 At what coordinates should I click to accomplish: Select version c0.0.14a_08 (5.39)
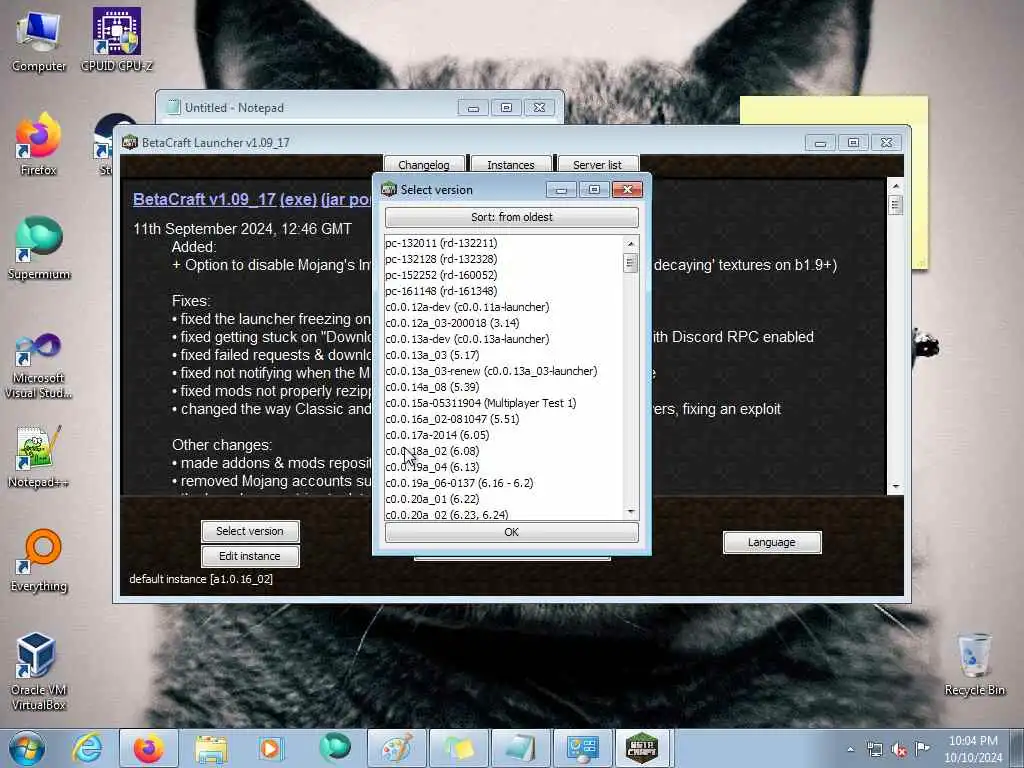click(x=504, y=387)
